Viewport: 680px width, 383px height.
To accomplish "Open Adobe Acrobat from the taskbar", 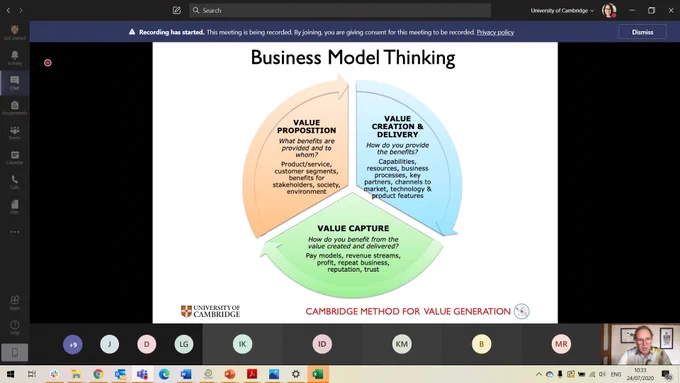I will (x=252, y=374).
